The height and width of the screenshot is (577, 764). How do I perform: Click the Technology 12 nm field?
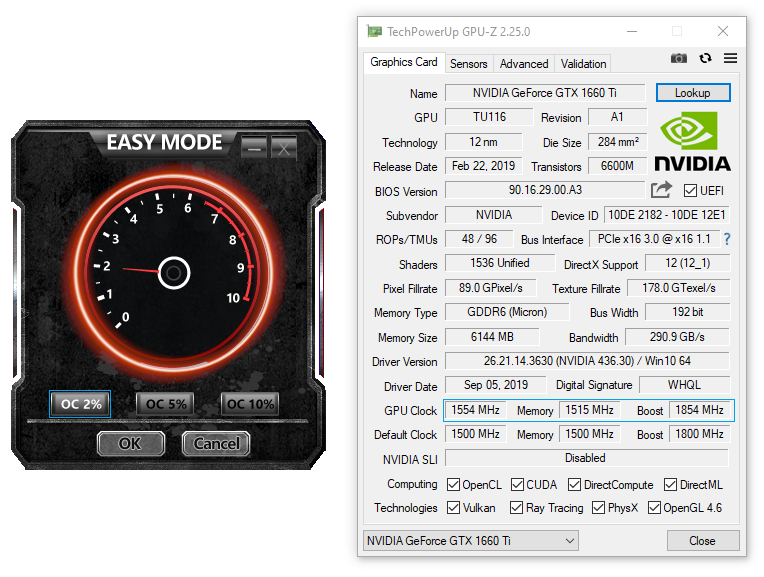pos(483,142)
